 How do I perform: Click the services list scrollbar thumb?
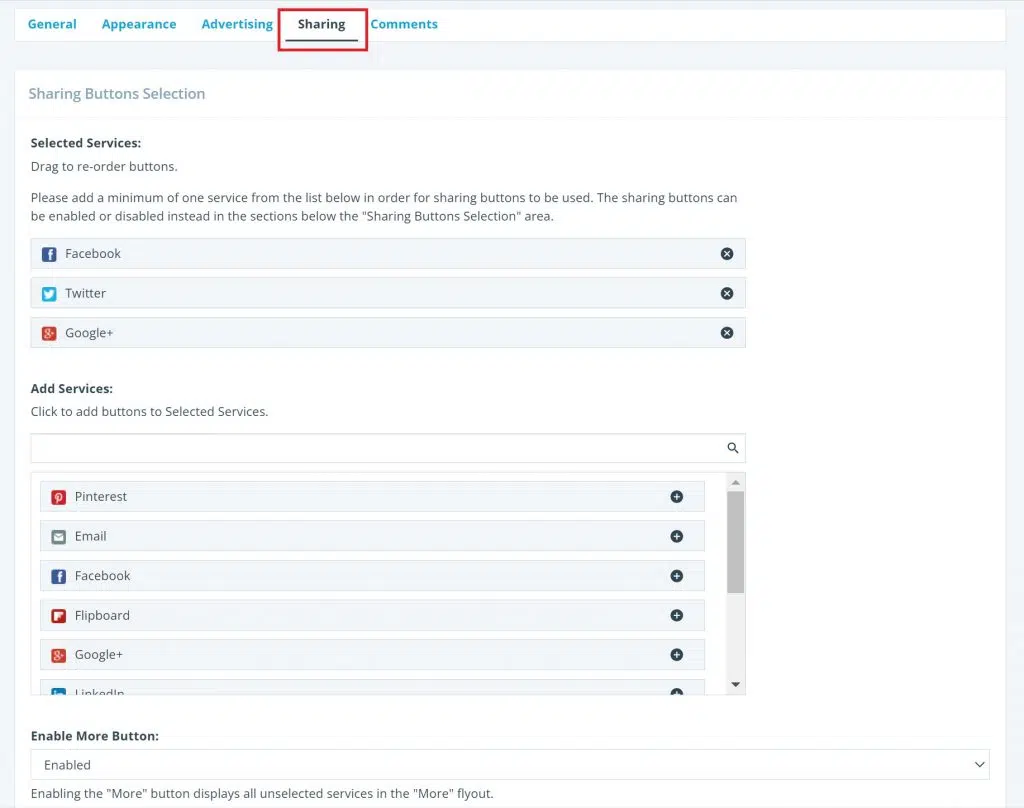(x=735, y=541)
